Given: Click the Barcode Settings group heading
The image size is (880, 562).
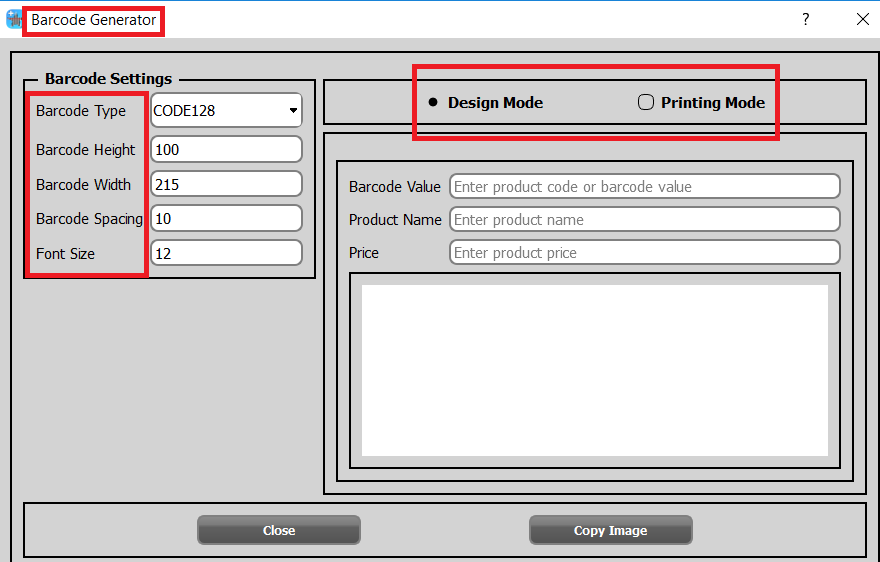Looking at the screenshot, I should click(x=108, y=79).
